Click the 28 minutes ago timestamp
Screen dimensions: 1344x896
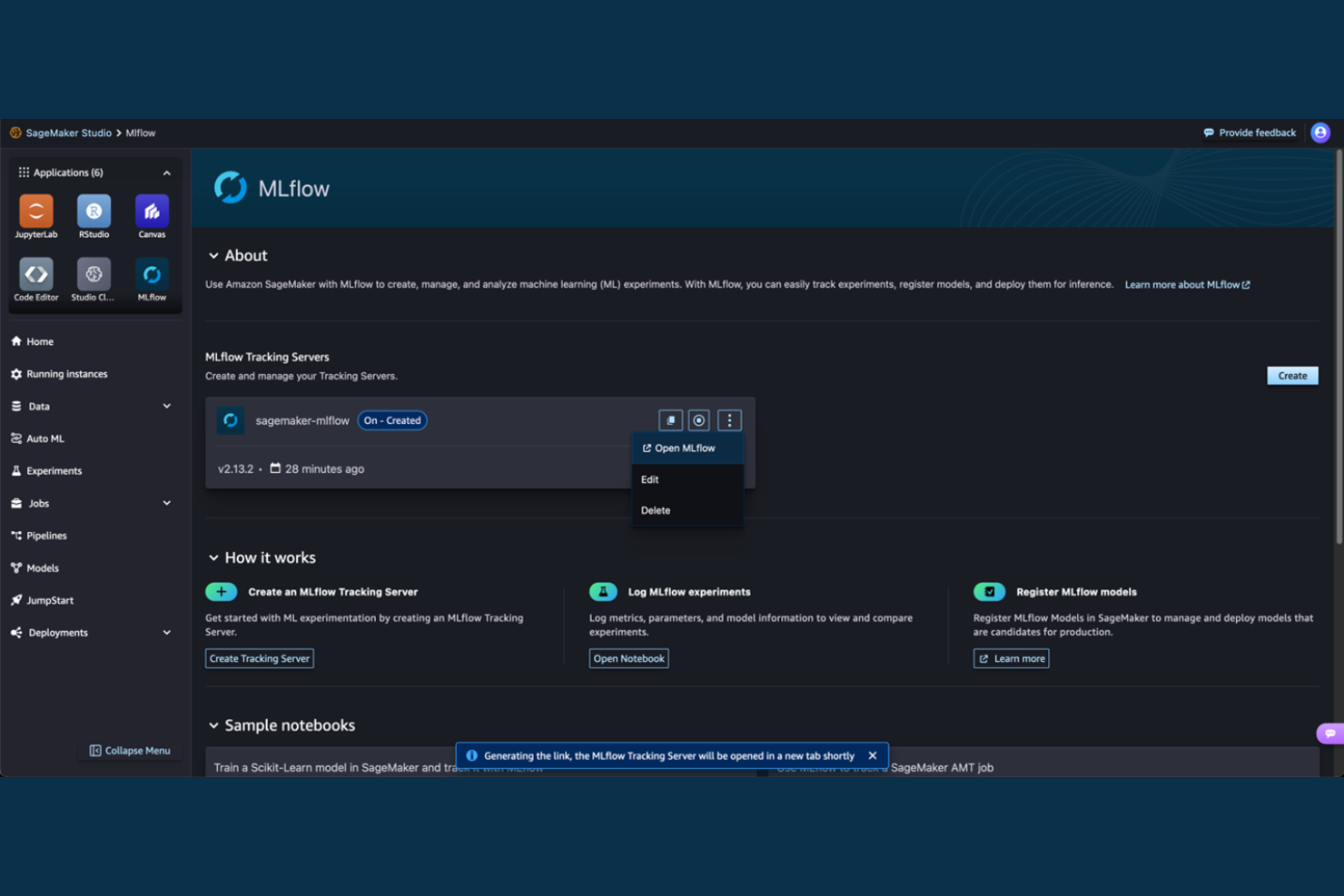tap(324, 469)
